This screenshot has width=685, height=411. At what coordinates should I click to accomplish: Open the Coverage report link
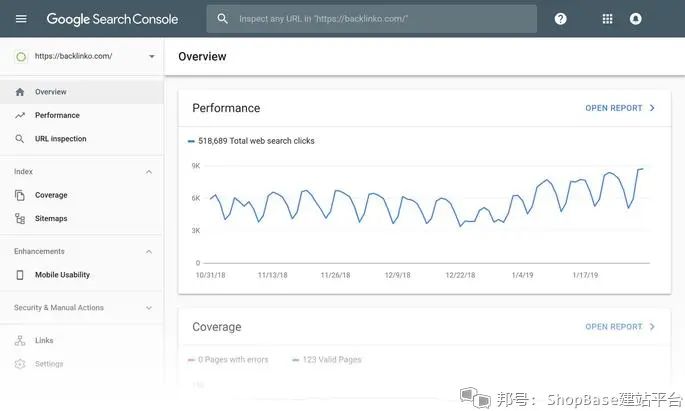[620, 327]
